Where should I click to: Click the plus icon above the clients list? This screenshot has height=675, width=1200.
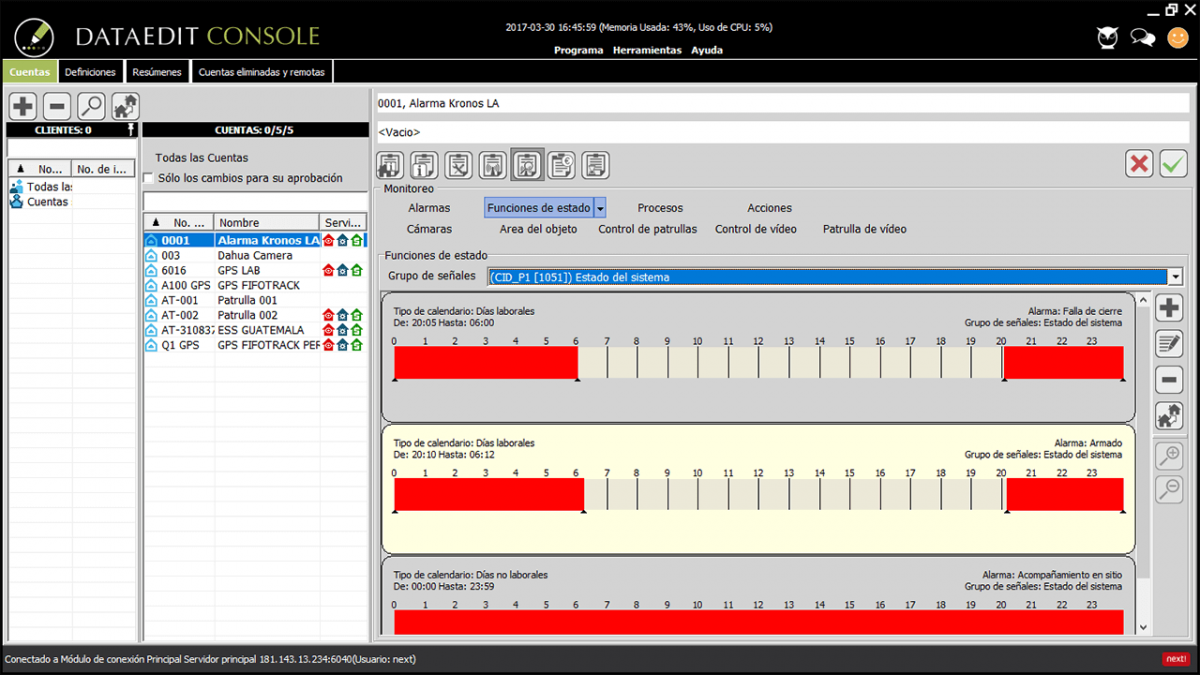23,106
